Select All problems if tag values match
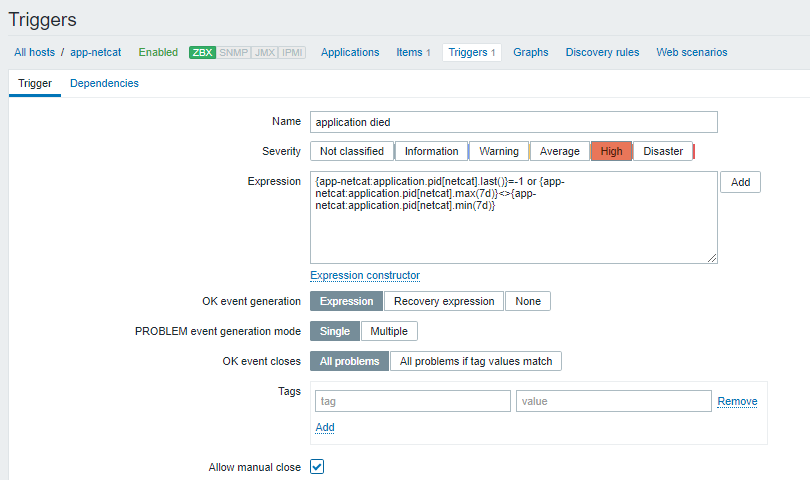The image size is (810, 480). pos(475,361)
